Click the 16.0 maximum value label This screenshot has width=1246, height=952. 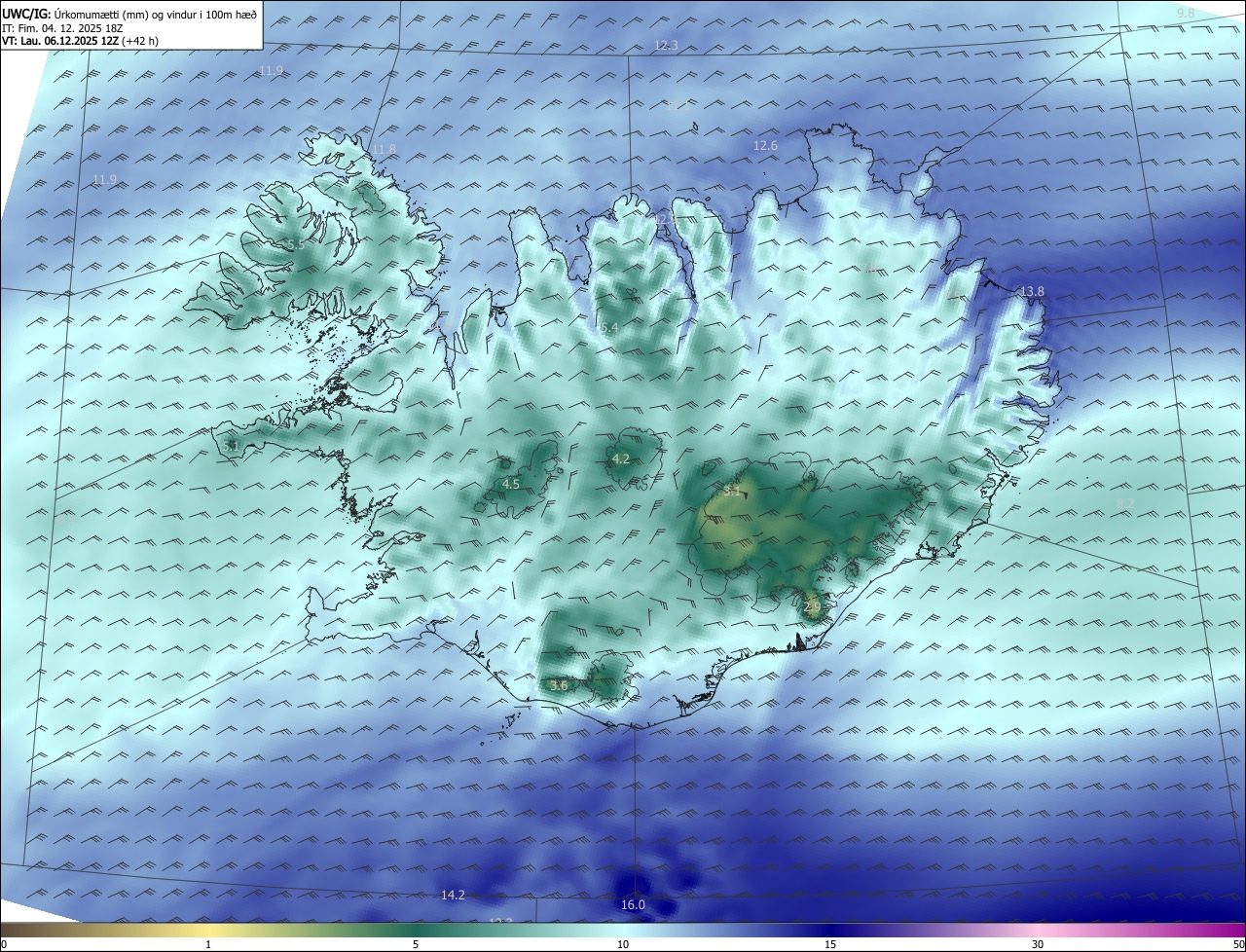click(x=633, y=905)
